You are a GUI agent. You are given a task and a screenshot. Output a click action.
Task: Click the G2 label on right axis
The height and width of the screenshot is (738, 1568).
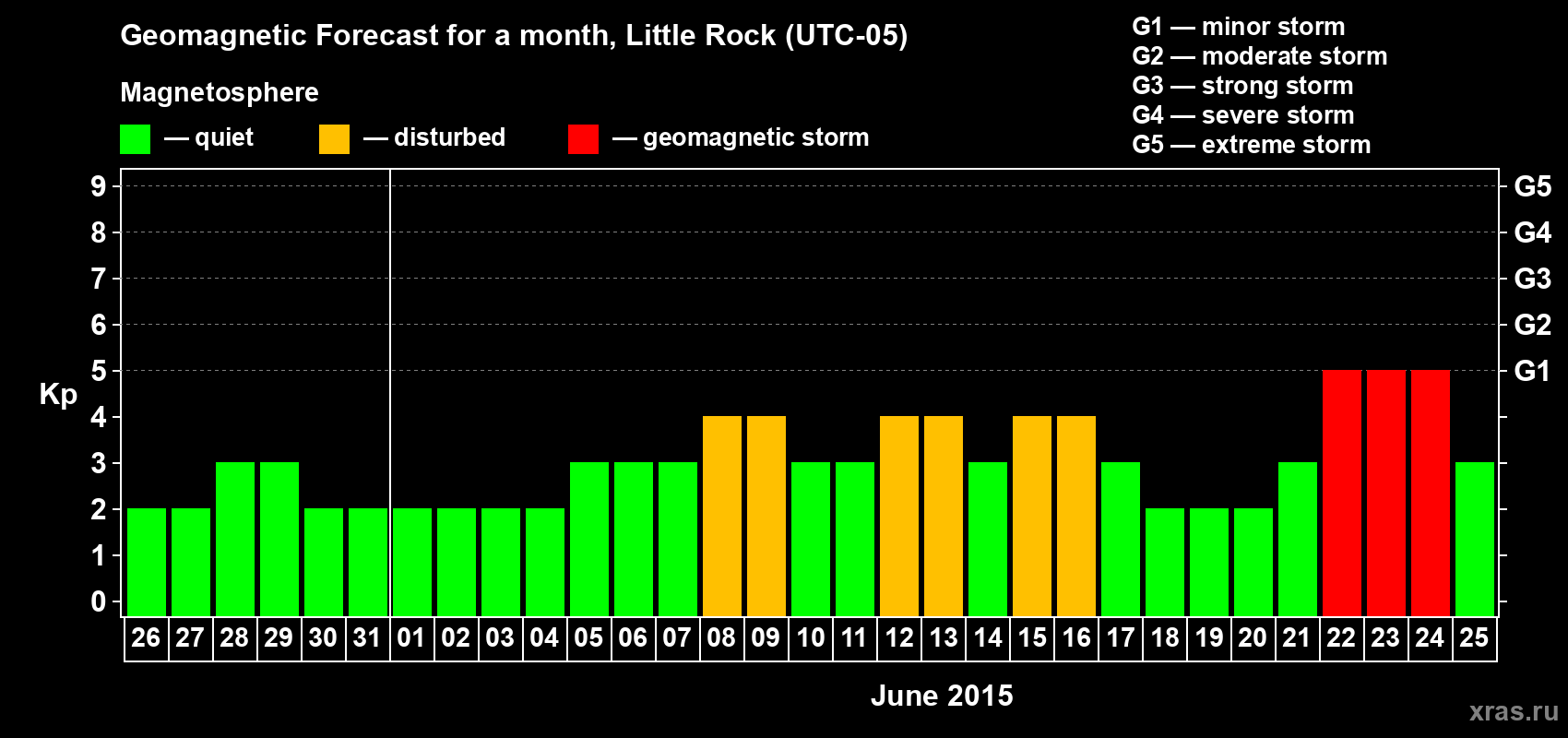[x=1533, y=325]
